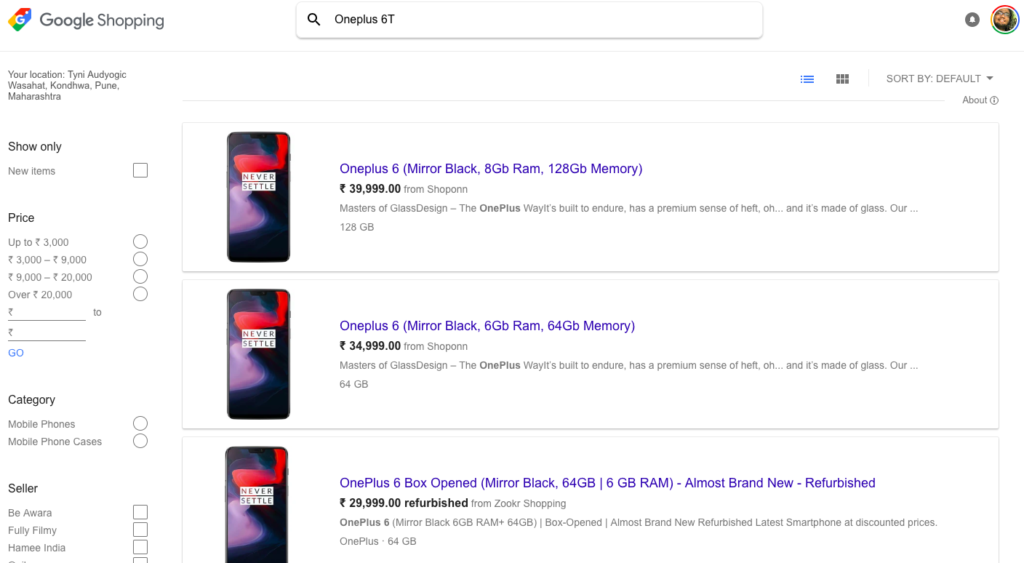The height and width of the screenshot is (563, 1024).
Task: Click the minimum price input field
Action: [x=50, y=313]
